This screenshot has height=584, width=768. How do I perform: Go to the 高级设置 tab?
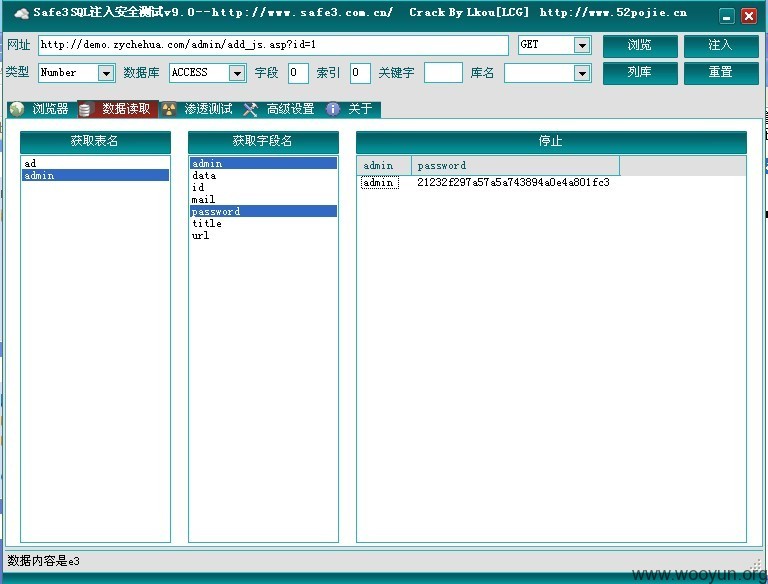tap(282, 109)
